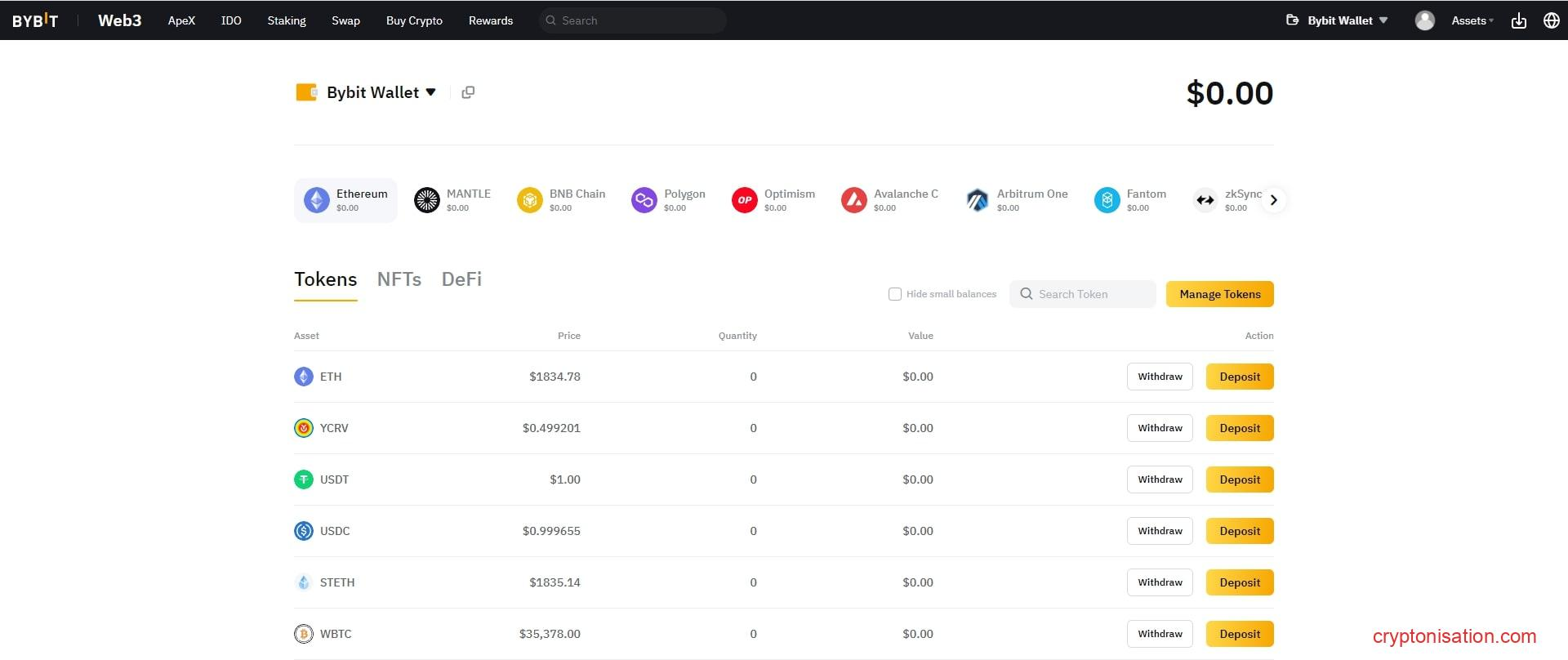1568x660 pixels.
Task: Open the Assets dropdown in header
Action: (x=1472, y=20)
